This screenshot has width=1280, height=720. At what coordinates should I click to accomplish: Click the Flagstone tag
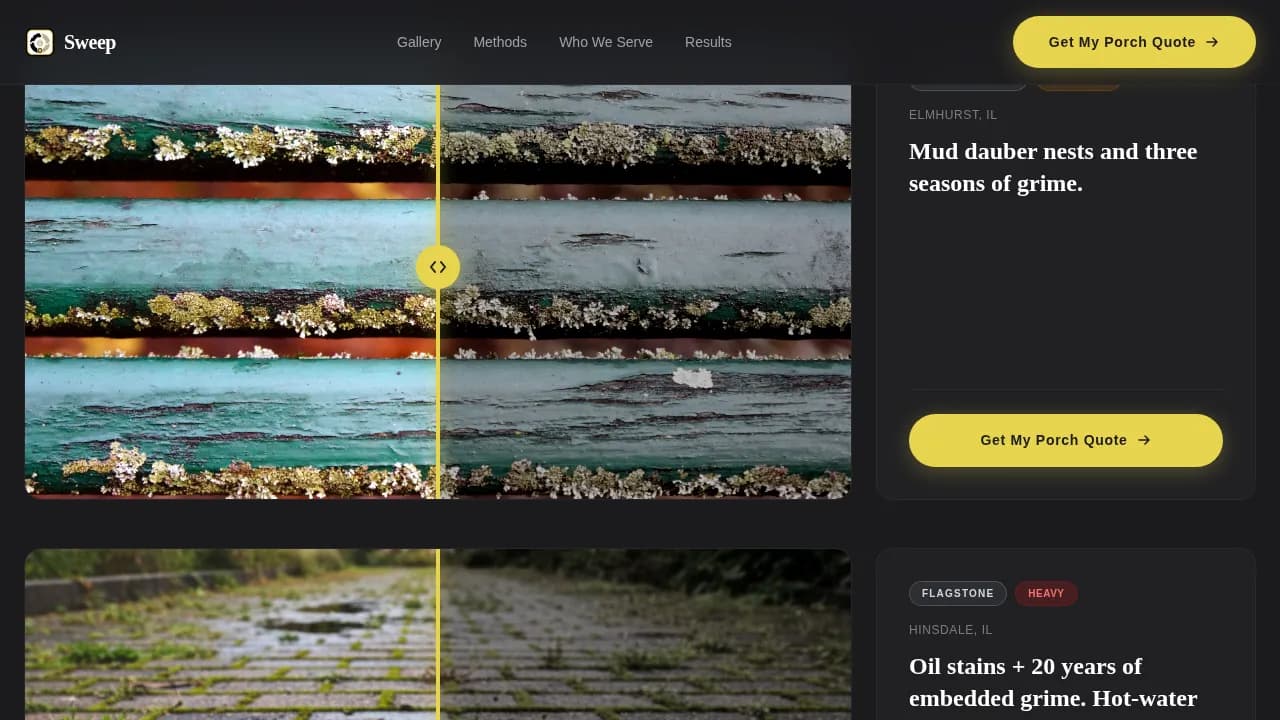tap(958, 593)
